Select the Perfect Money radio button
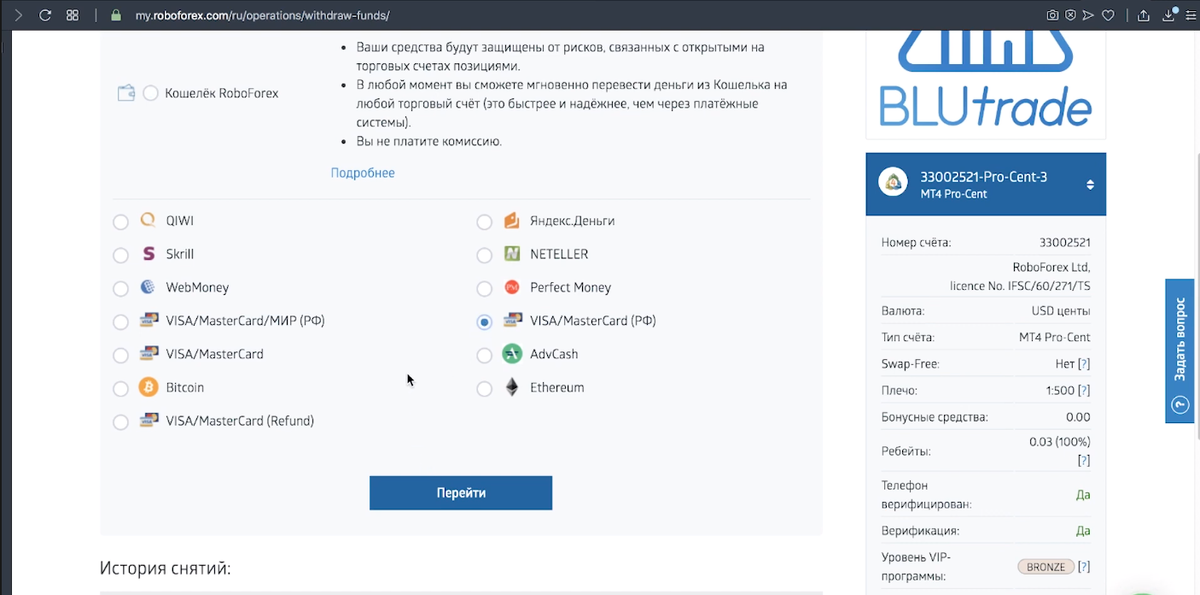The height and width of the screenshot is (595, 1200). pyautogui.click(x=485, y=288)
